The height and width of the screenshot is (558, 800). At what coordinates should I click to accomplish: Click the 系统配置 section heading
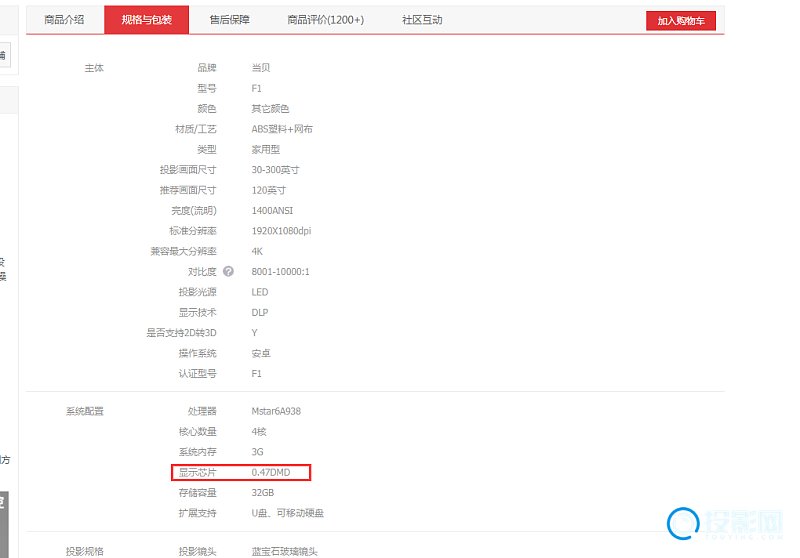pyautogui.click(x=85, y=411)
